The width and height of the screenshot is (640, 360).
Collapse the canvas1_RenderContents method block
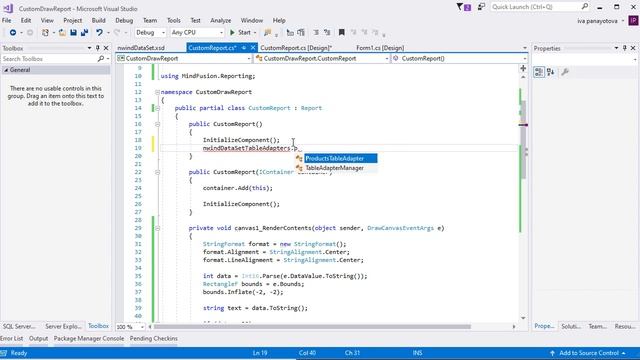pyautogui.click(x=157, y=228)
